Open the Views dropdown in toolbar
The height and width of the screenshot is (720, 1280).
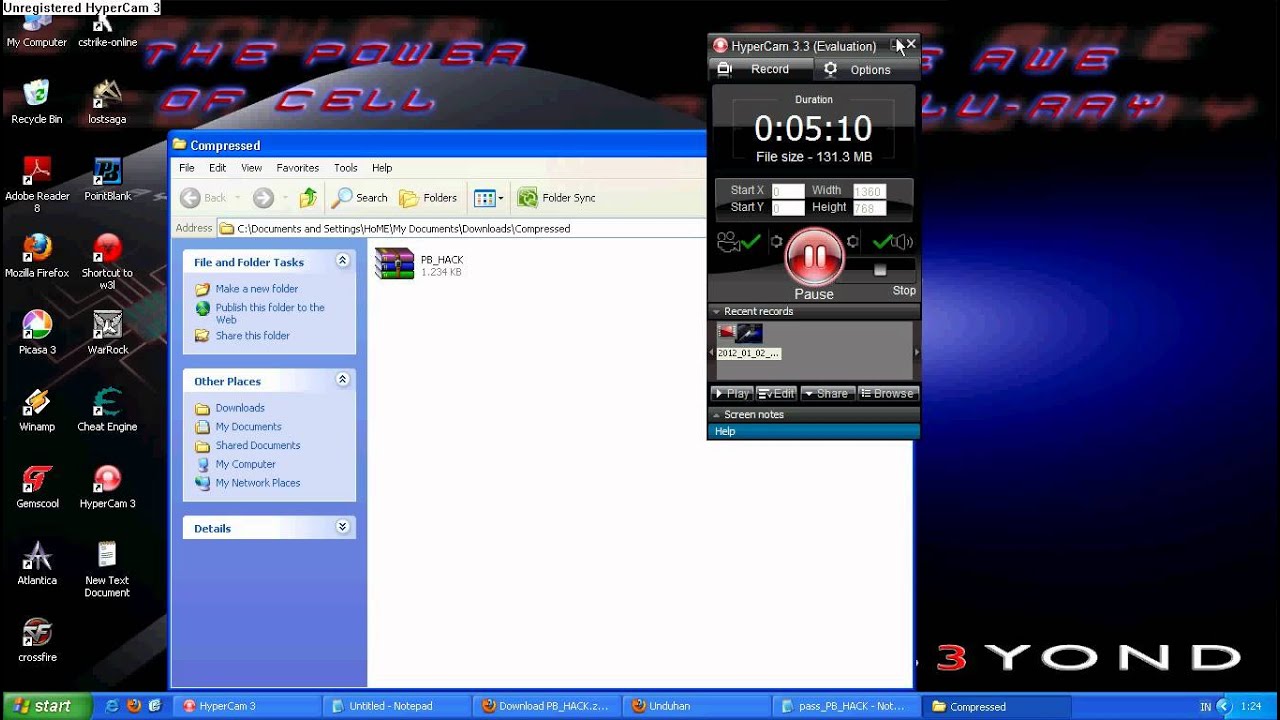click(489, 198)
